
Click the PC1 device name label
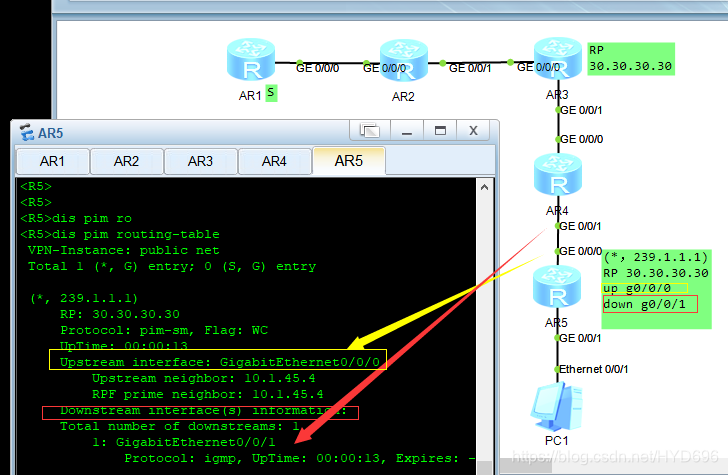point(556,440)
